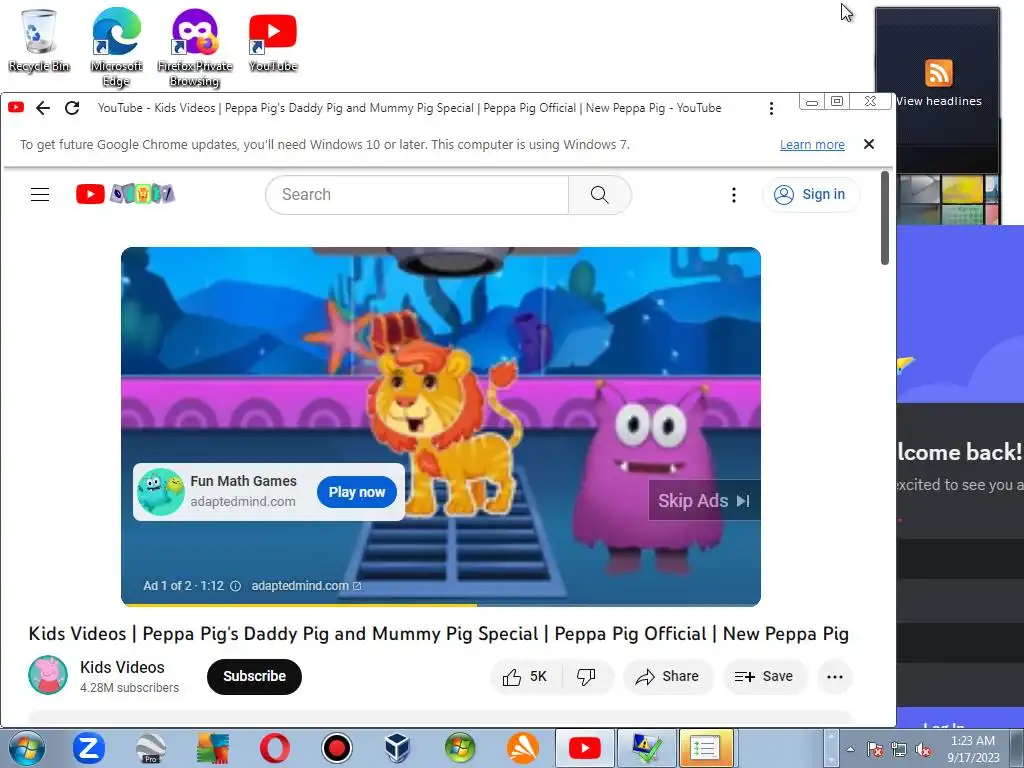Open the Kids Videos channel name
This screenshot has height=768, width=1024.
tap(122, 667)
